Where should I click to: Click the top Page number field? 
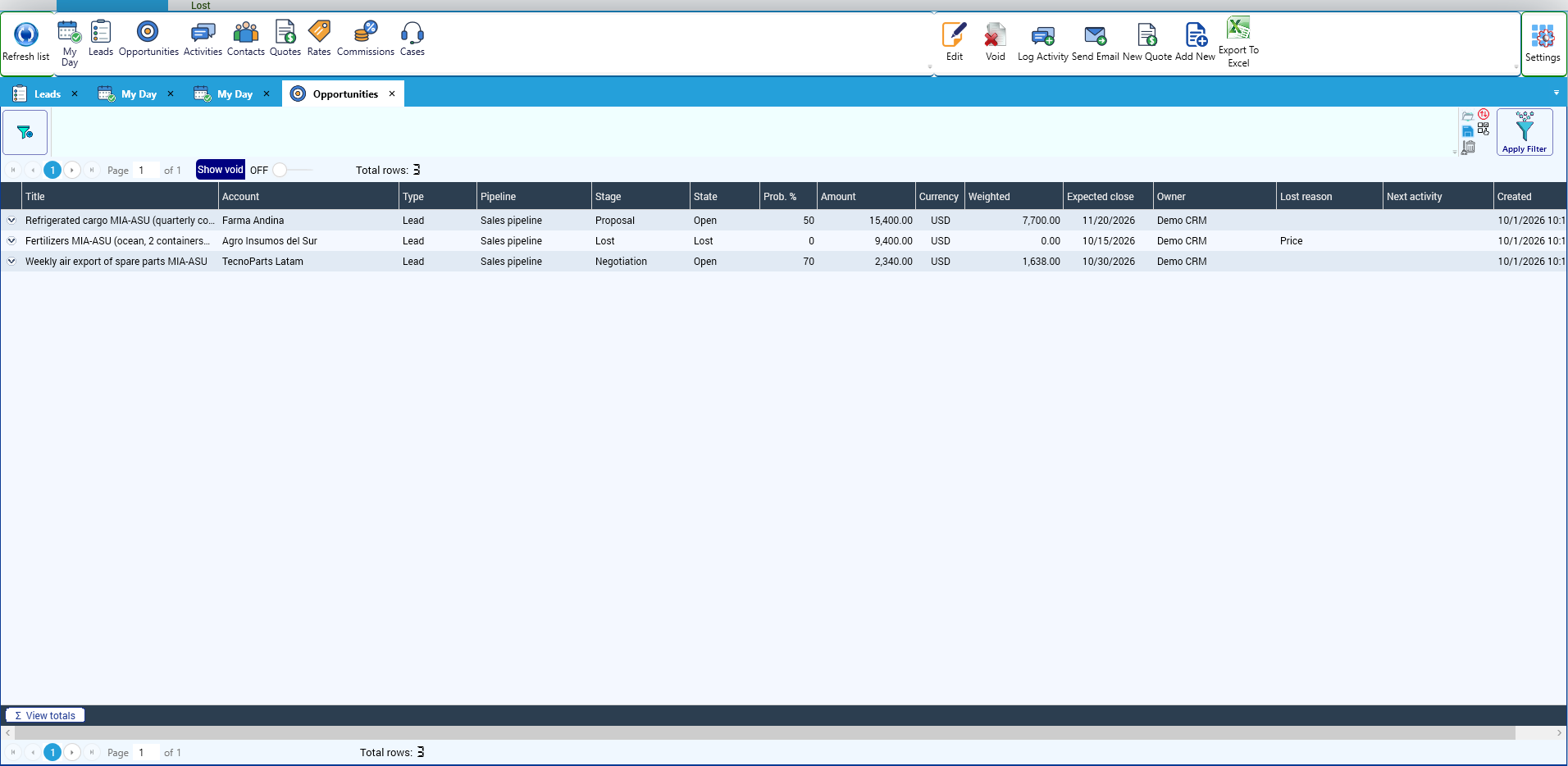click(146, 171)
